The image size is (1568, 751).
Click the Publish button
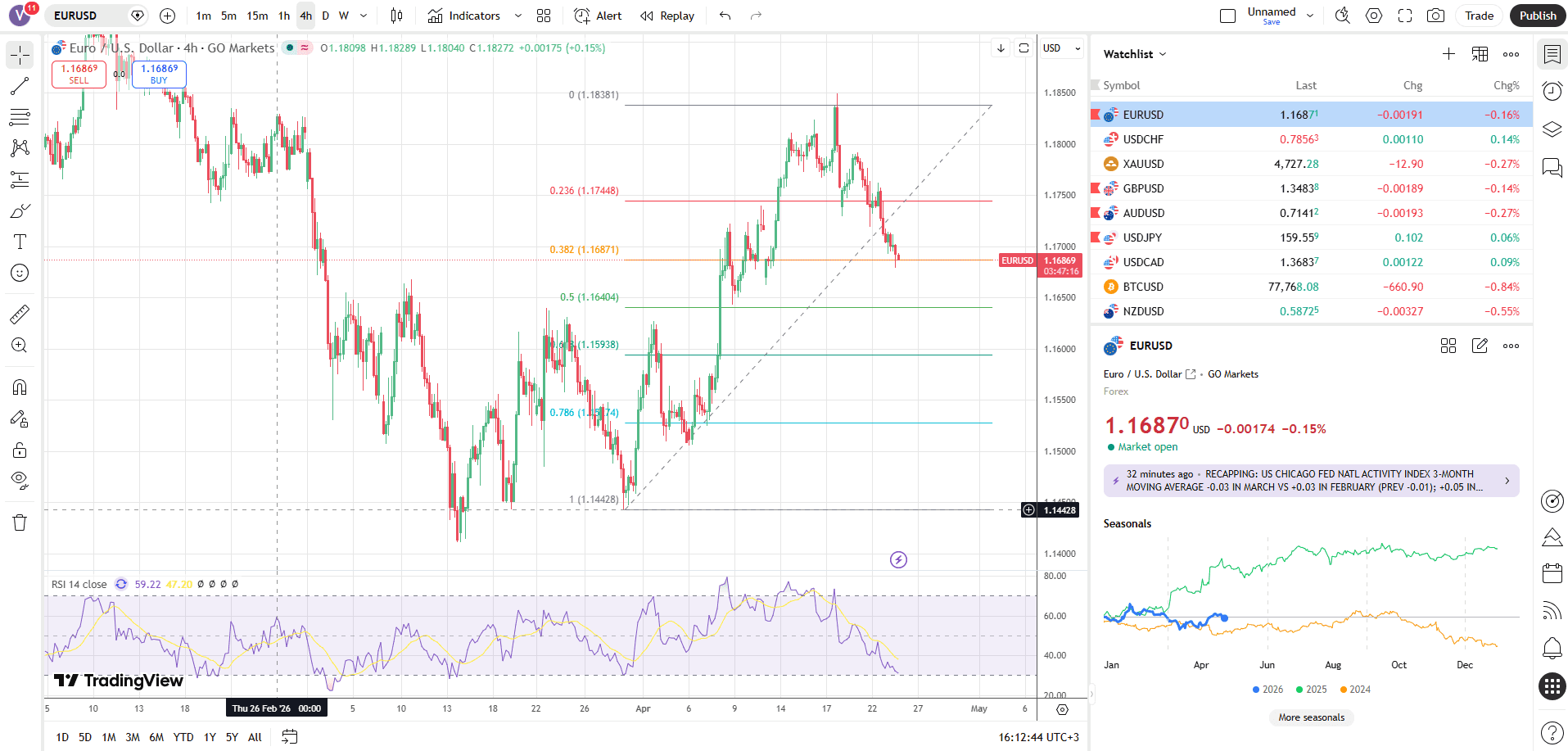click(x=1537, y=15)
